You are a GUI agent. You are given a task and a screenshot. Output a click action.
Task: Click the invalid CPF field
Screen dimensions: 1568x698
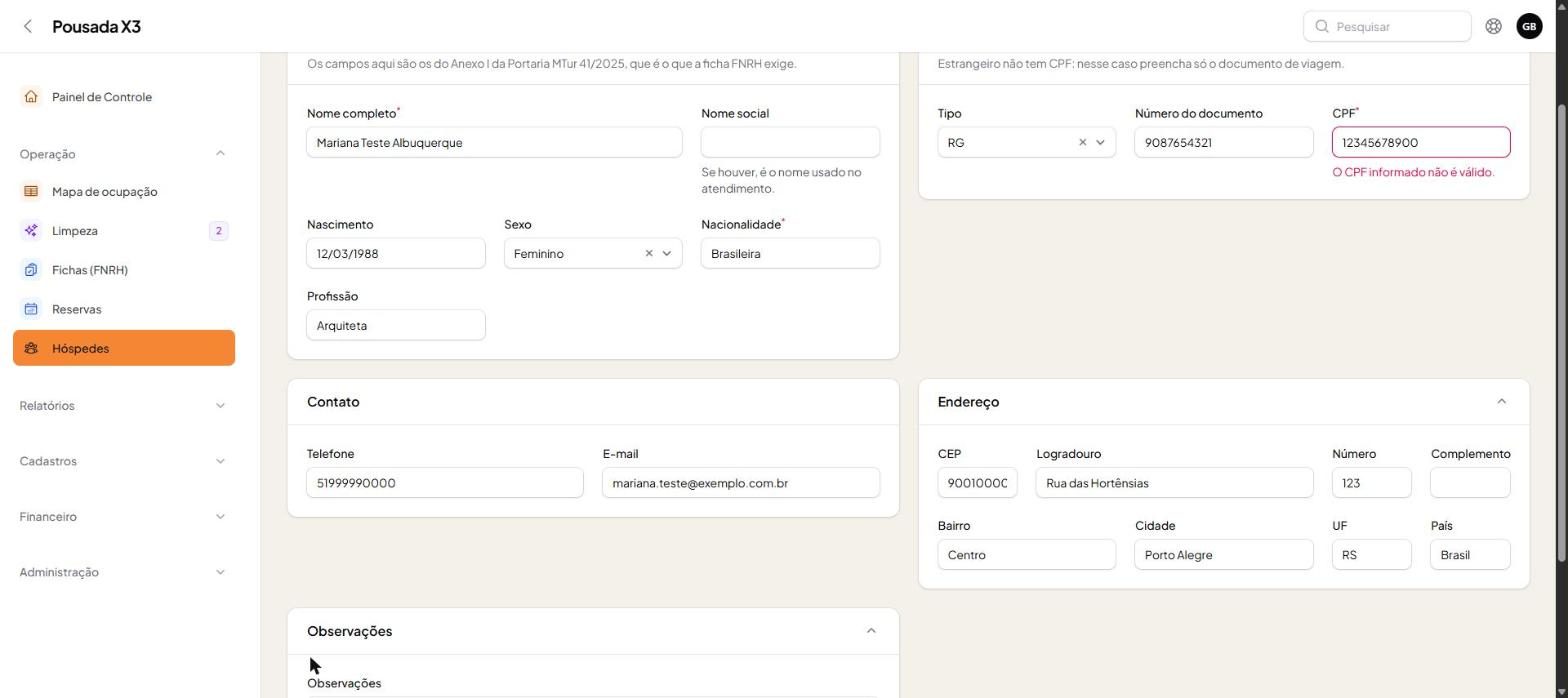point(1421,143)
